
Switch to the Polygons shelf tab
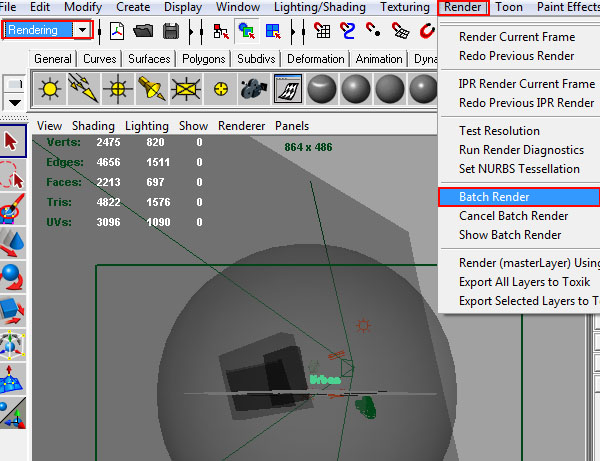coord(204,59)
